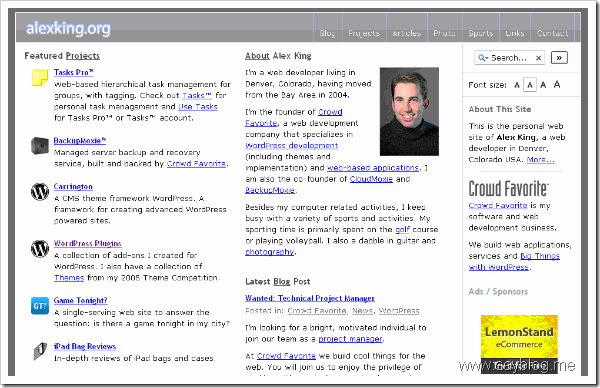The image size is (600, 388).
Task: Open the Photo navigation tab
Action: [444, 33]
